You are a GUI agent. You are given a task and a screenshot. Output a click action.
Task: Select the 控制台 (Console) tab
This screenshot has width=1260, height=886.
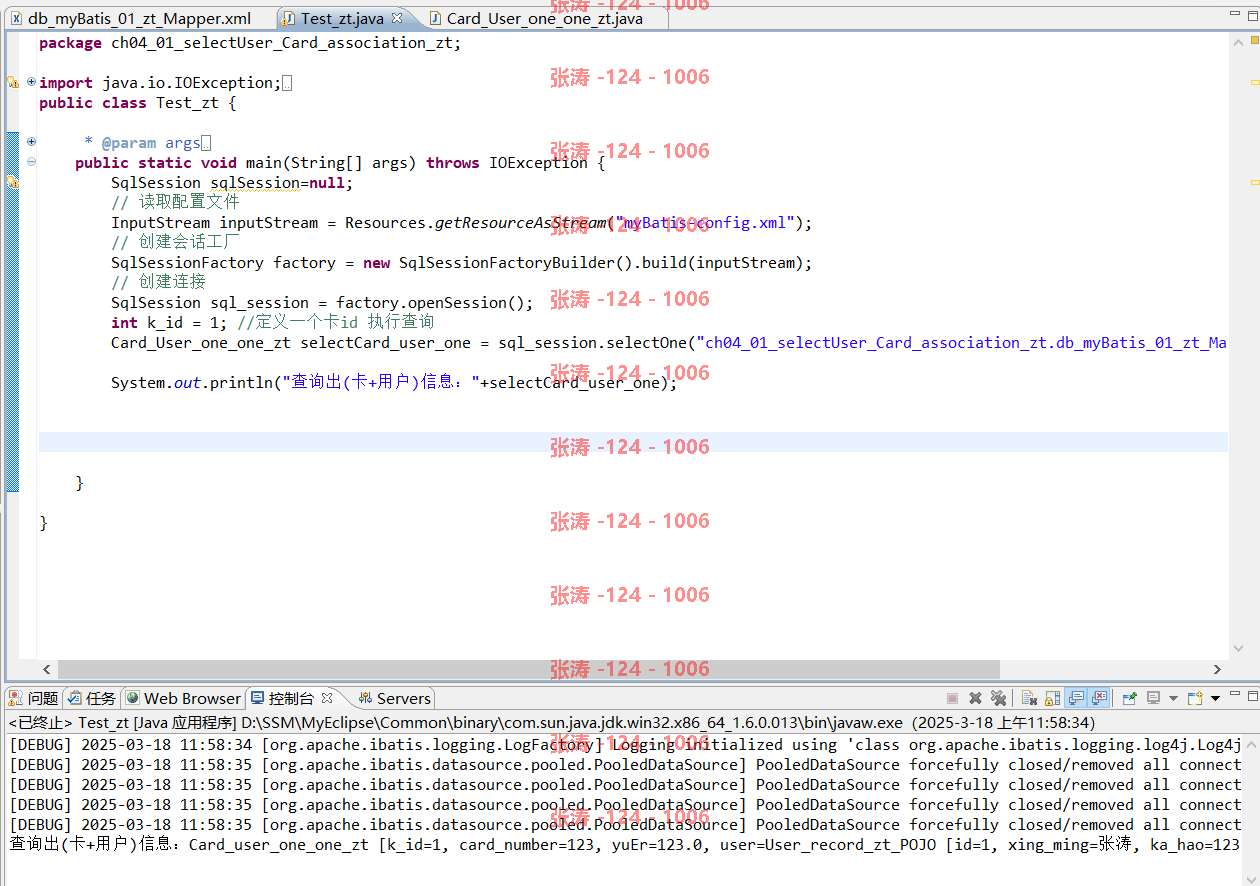291,698
